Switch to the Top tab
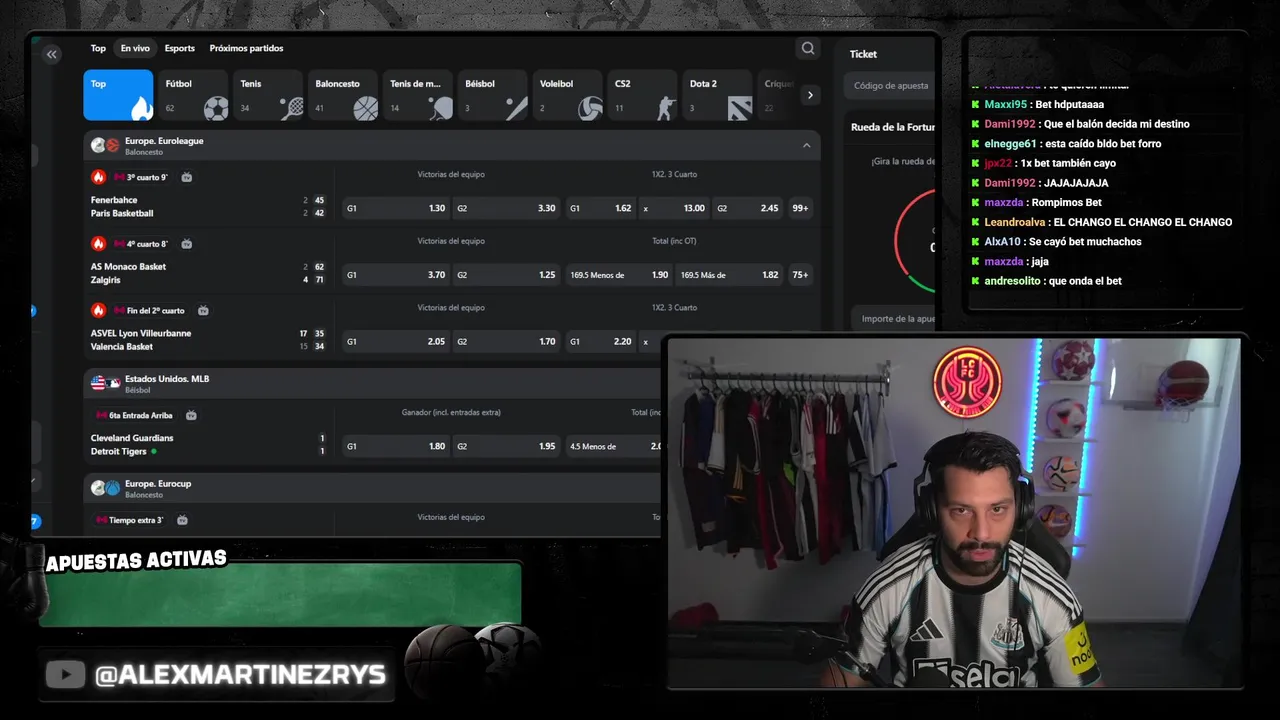 (x=98, y=48)
